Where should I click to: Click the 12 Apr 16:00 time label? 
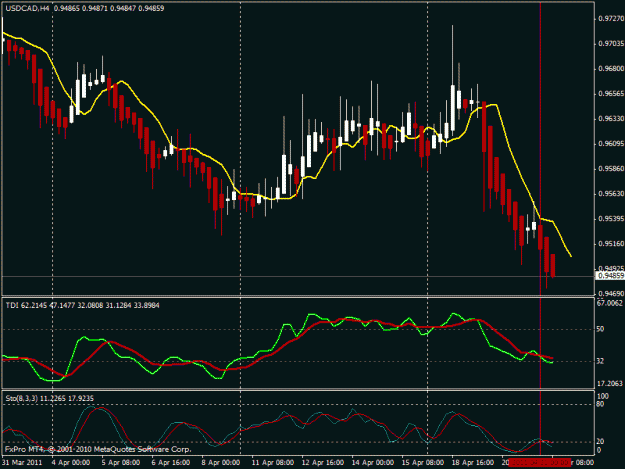(323, 463)
